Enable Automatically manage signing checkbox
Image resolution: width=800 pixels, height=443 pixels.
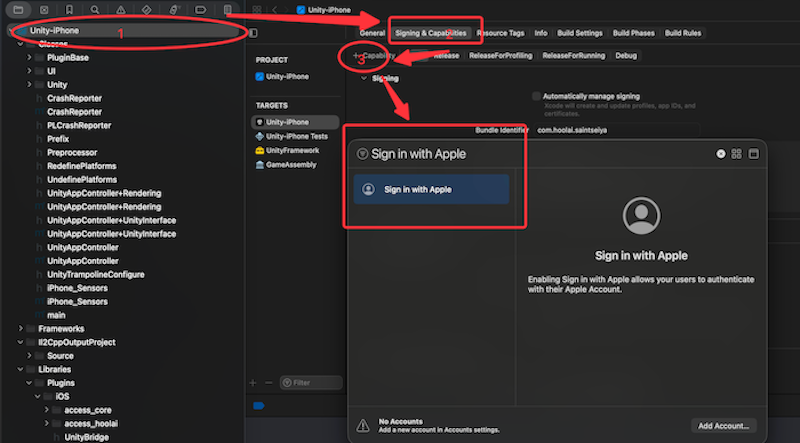click(536, 96)
